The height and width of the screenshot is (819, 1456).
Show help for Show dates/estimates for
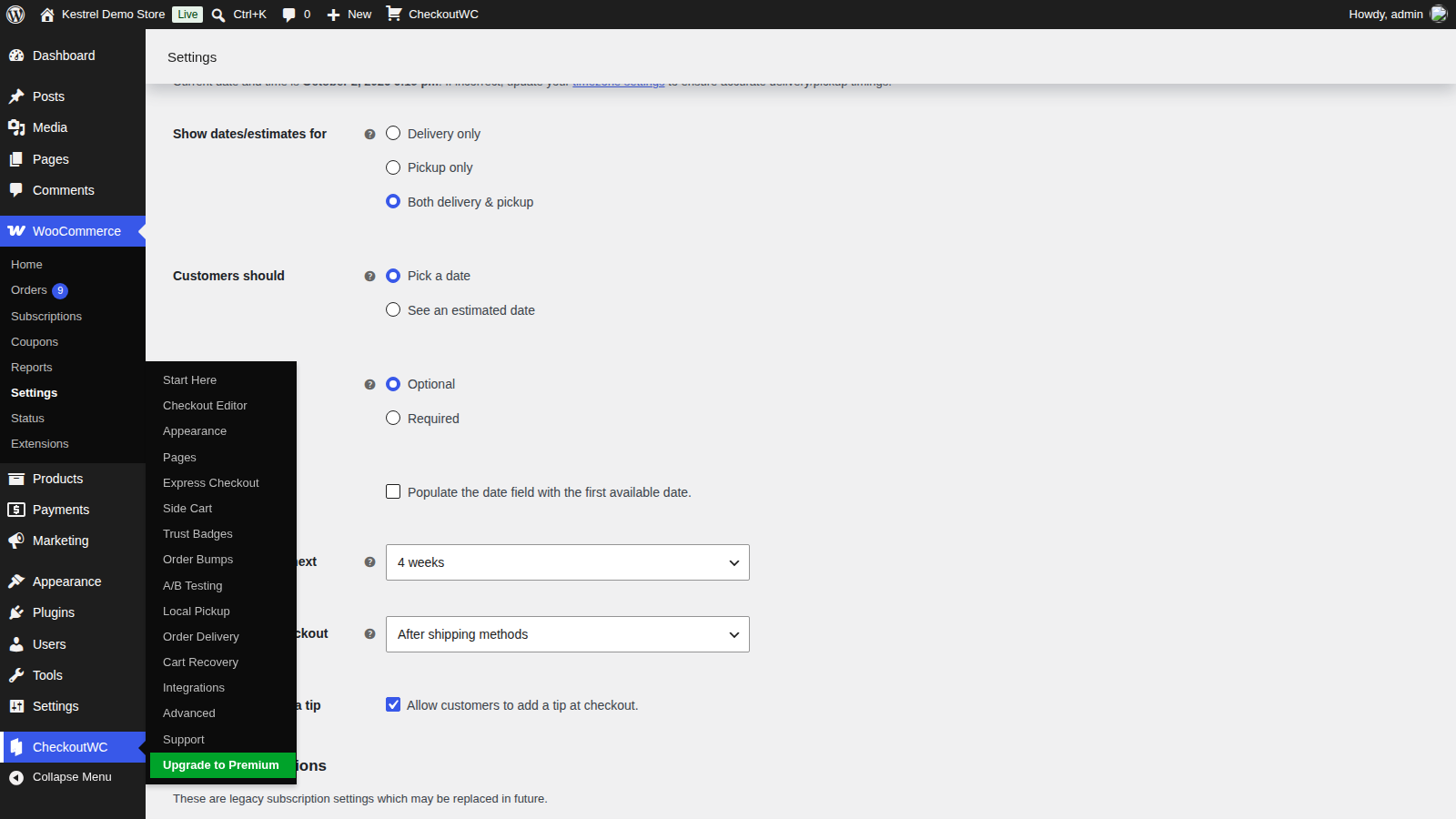(369, 135)
